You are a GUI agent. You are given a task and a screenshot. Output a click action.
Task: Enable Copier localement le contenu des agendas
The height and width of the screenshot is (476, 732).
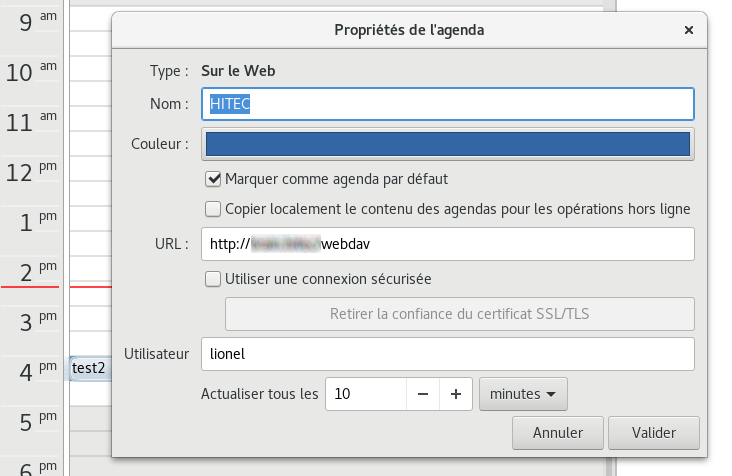click(x=212, y=209)
